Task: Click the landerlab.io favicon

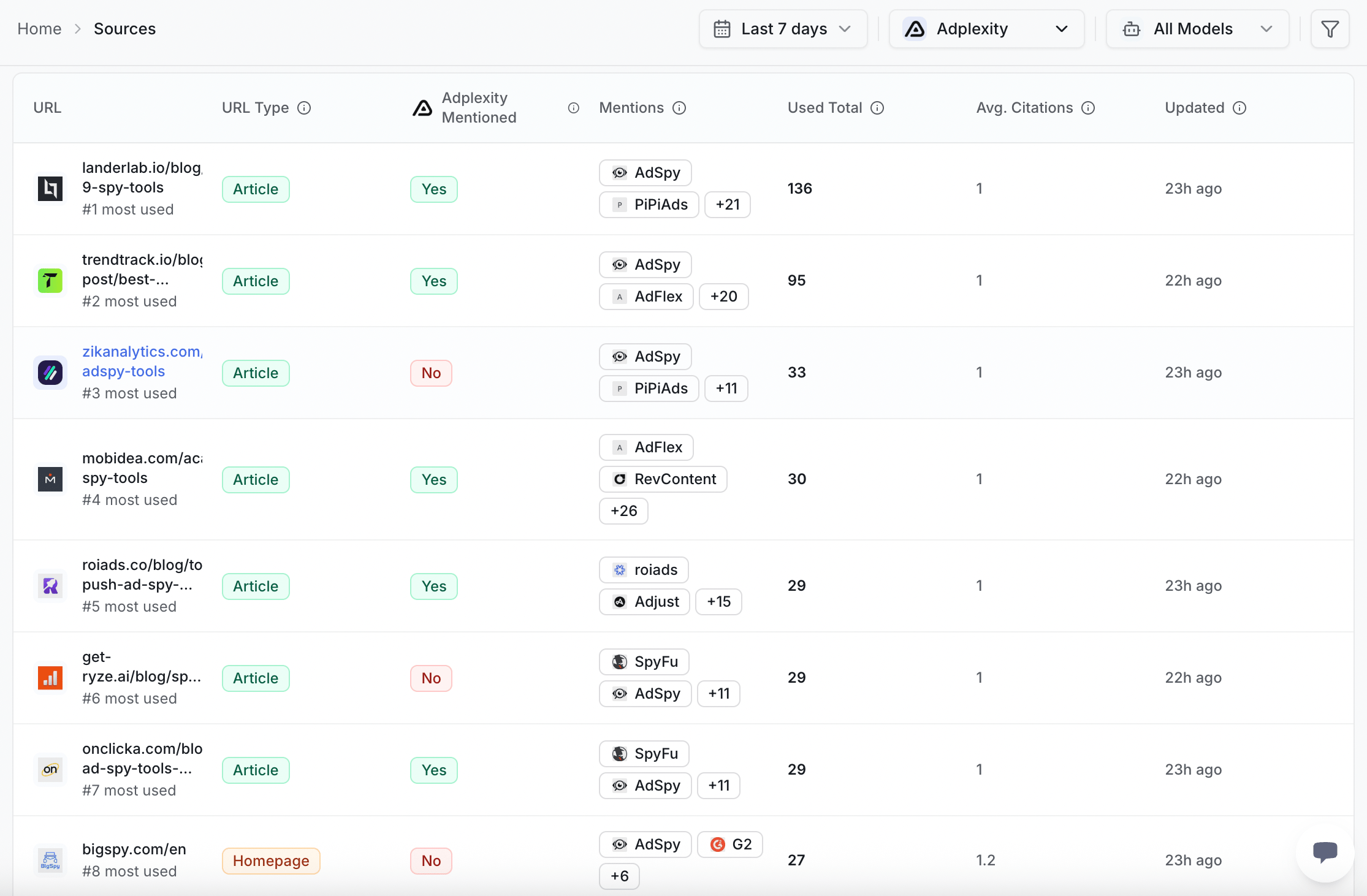Action: [50, 189]
